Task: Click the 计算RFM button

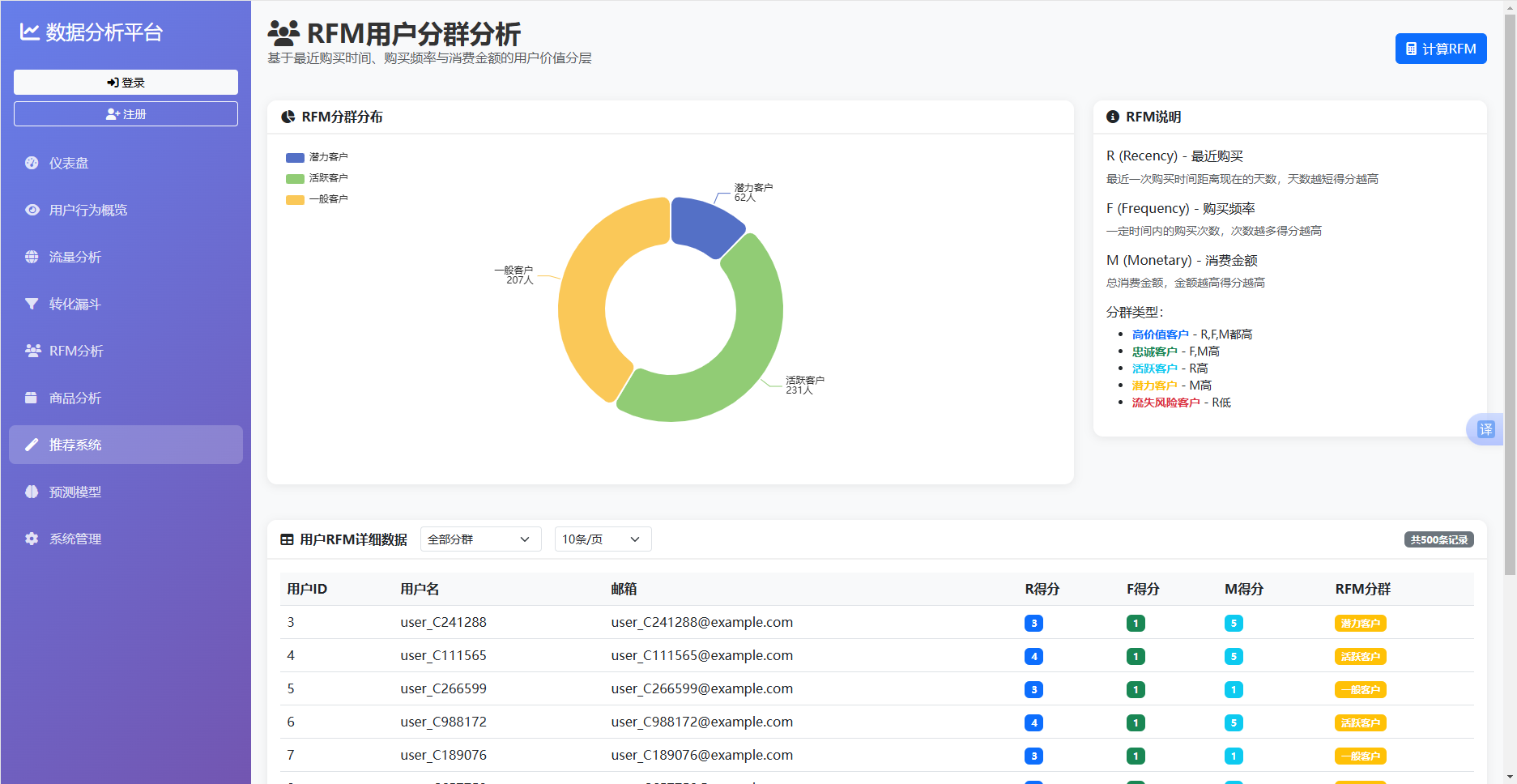Action: 1441,49
